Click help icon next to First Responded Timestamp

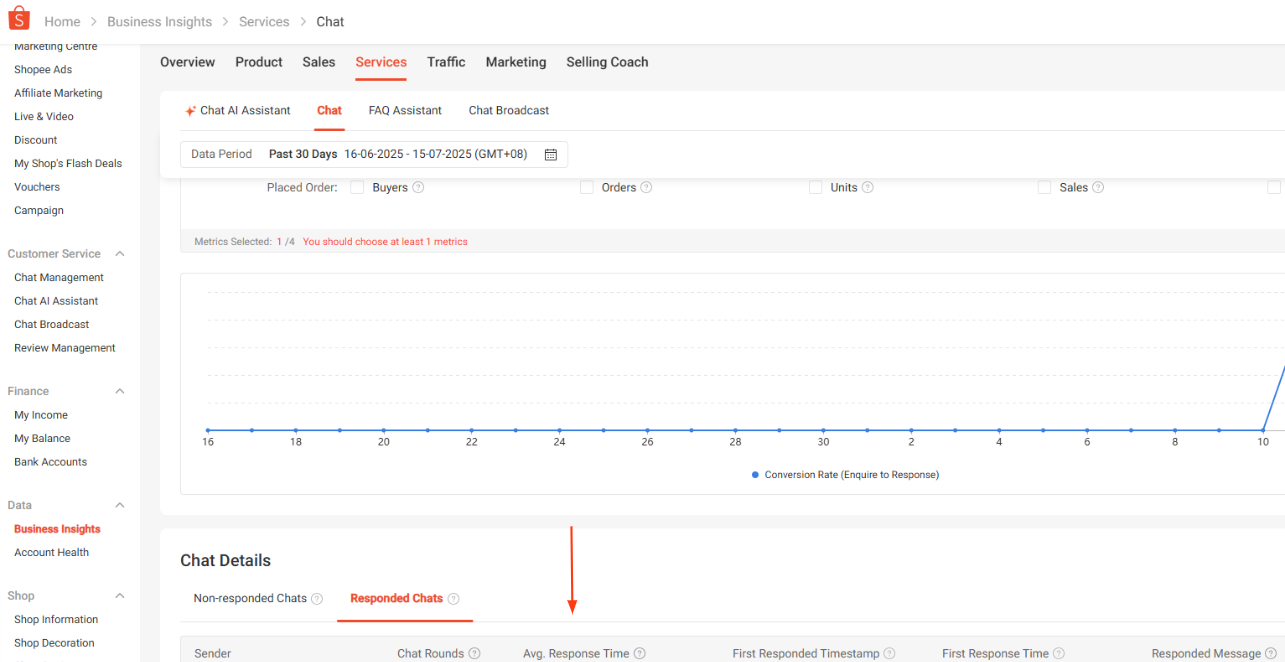(890, 654)
